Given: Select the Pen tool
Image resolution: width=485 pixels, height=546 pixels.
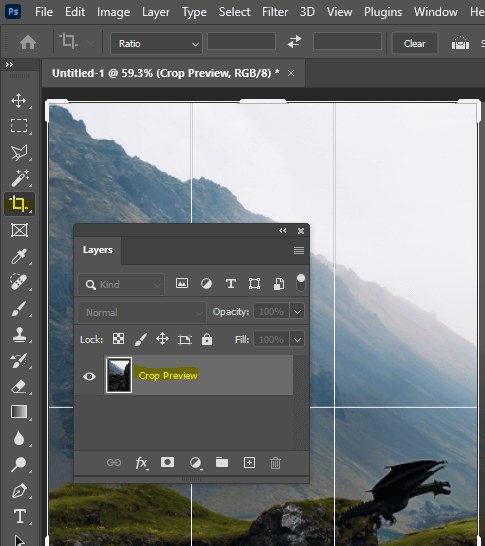Looking at the screenshot, I should point(19,490).
